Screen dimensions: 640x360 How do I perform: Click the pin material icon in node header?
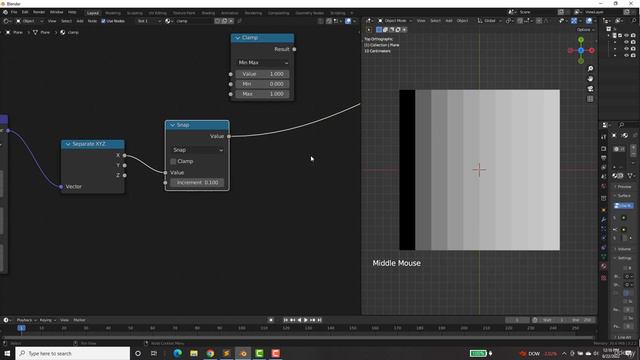click(x=240, y=21)
